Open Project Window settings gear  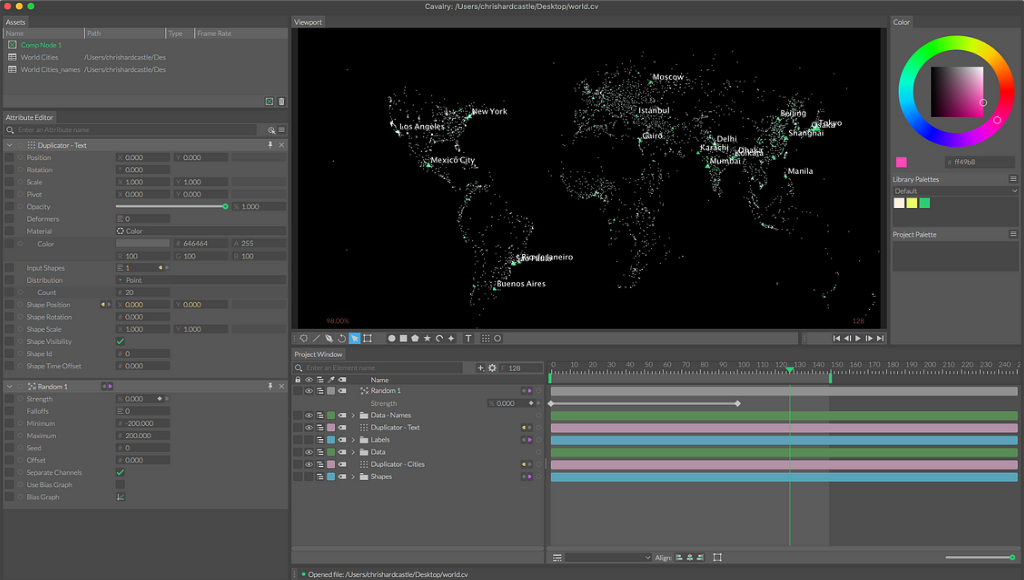[492, 368]
